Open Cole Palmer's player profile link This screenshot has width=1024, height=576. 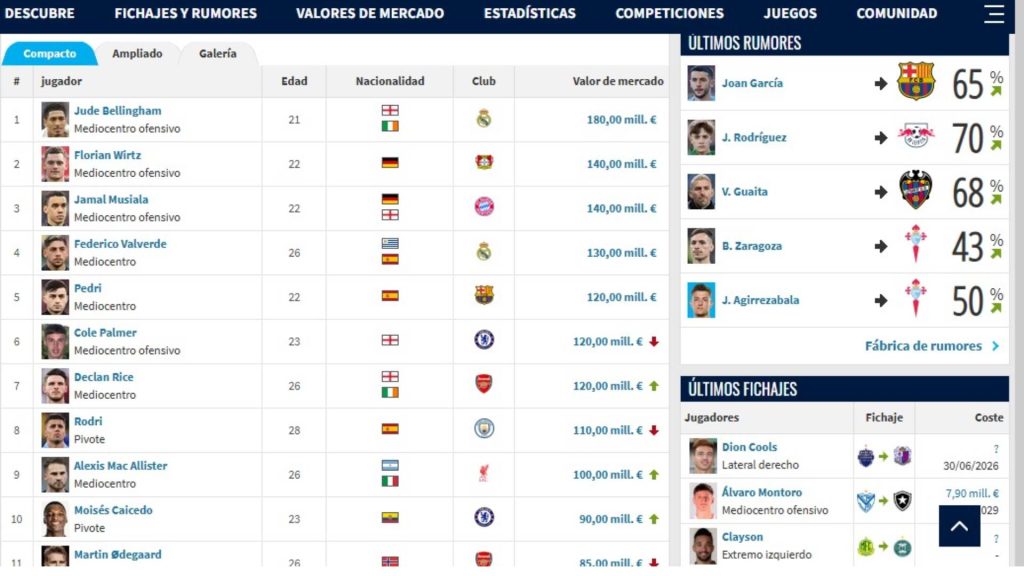pos(105,332)
